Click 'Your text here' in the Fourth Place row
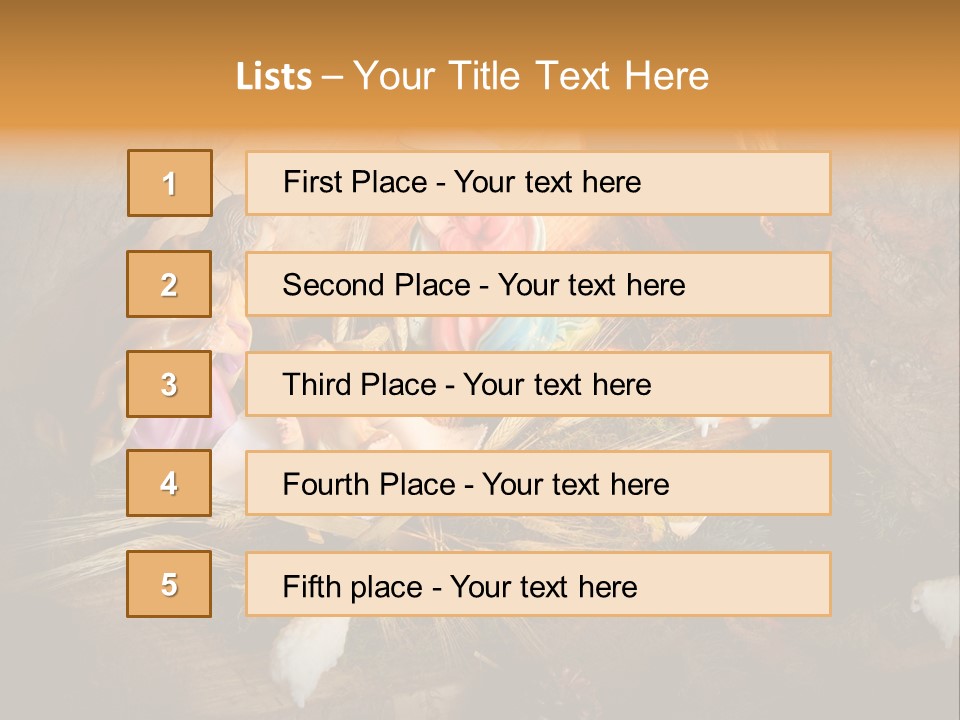This screenshot has height=720, width=960. click(x=576, y=485)
